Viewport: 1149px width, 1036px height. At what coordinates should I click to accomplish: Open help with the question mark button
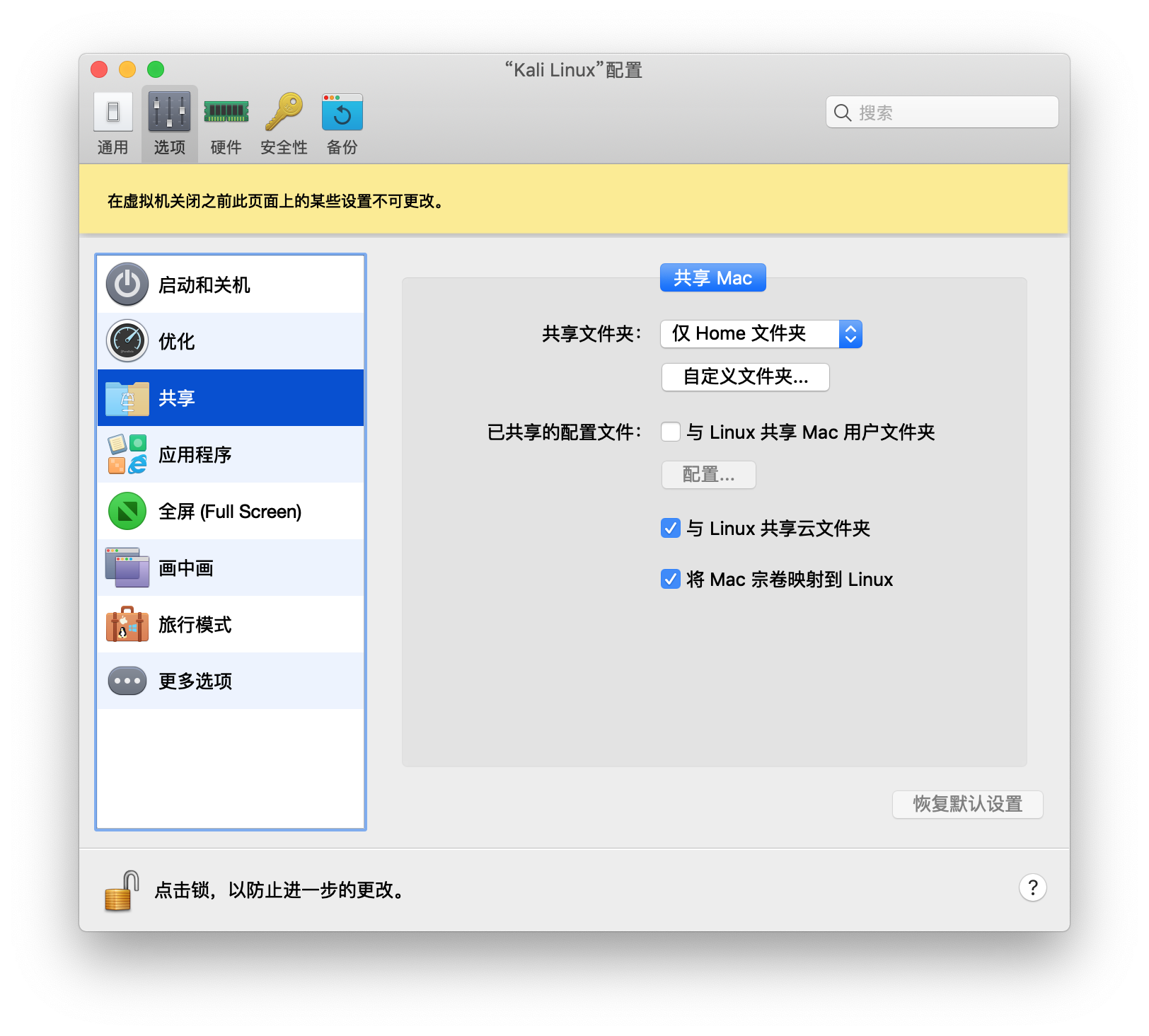click(x=1033, y=887)
